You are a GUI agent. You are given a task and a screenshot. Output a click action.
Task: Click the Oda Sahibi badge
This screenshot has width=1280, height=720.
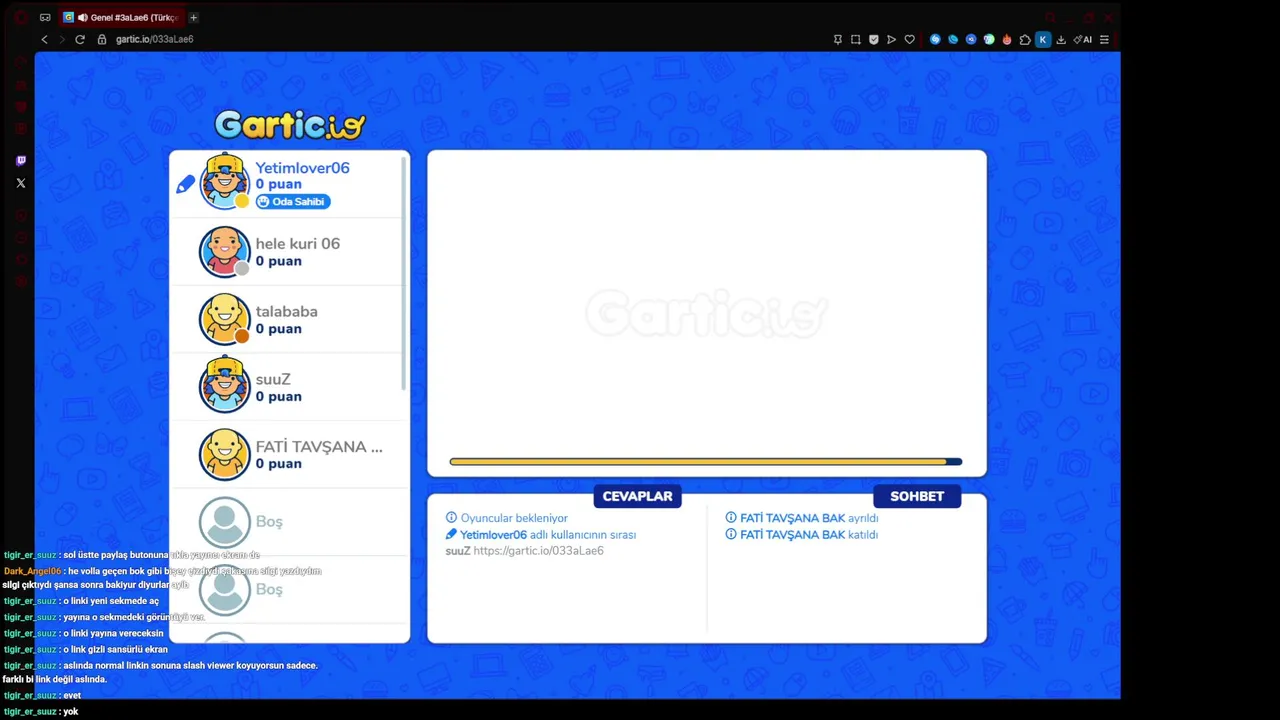click(x=292, y=202)
